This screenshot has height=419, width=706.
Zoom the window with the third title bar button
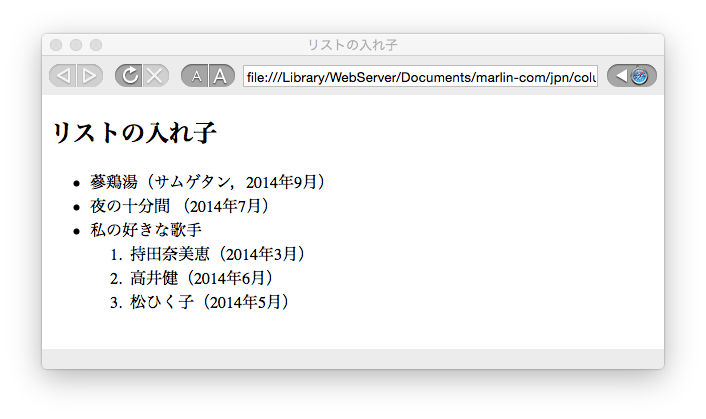pos(96,45)
